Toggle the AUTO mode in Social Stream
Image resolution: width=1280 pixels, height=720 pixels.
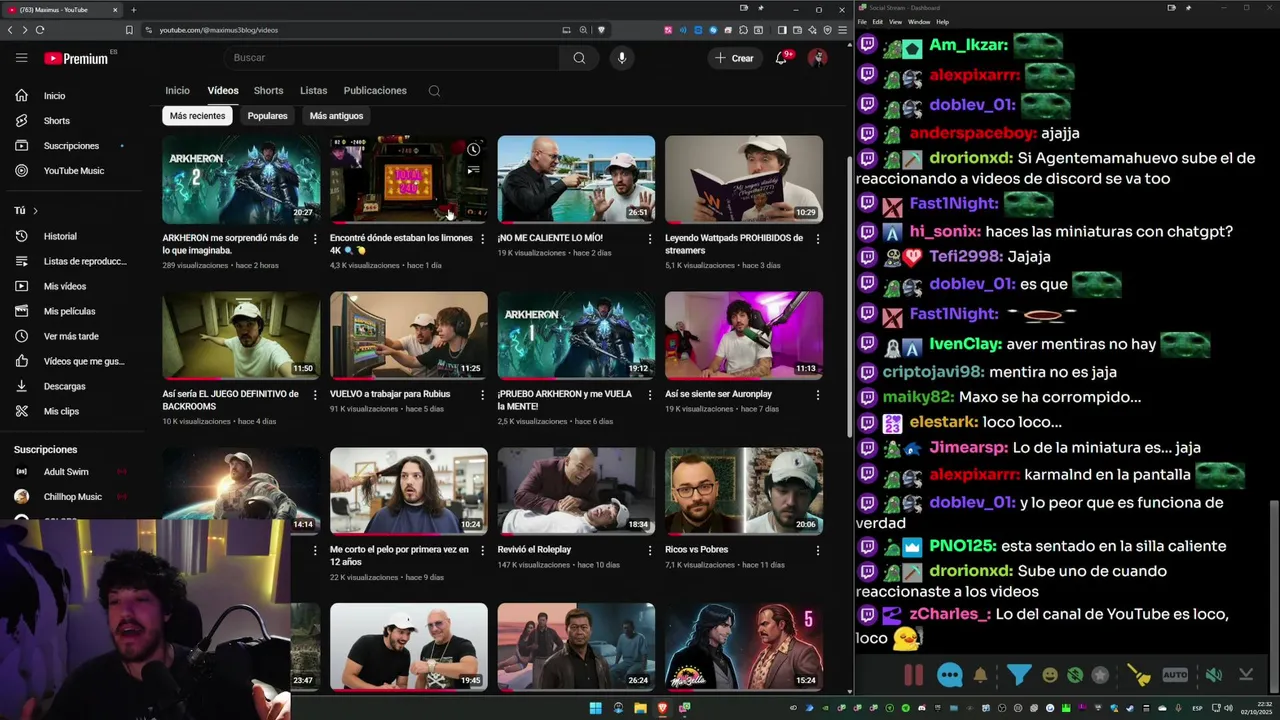[x=1175, y=675]
